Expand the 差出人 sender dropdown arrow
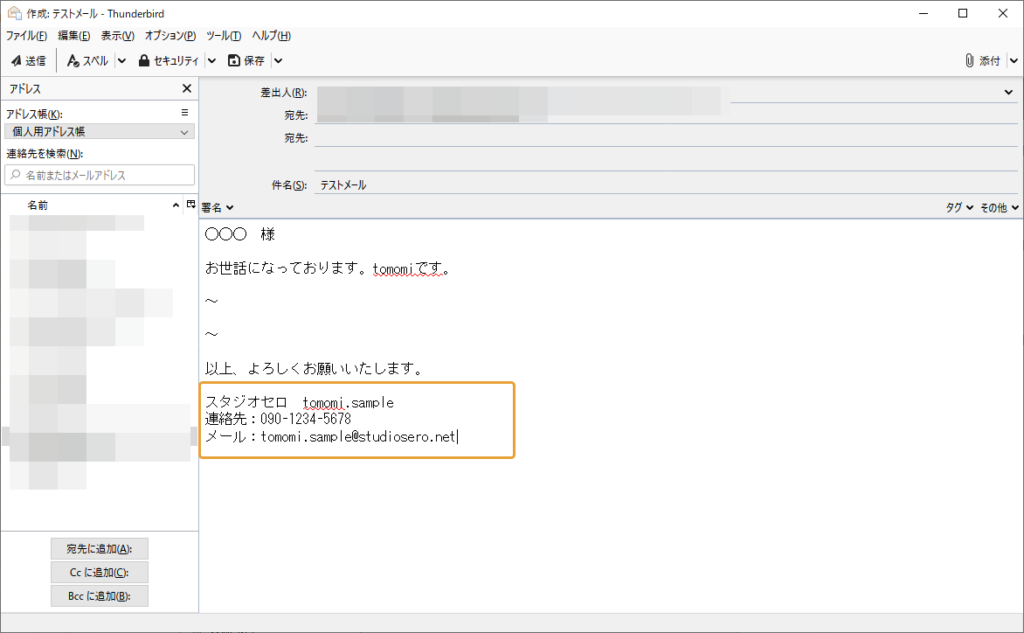Image resolution: width=1024 pixels, height=633 pixels. (1008, 91)
